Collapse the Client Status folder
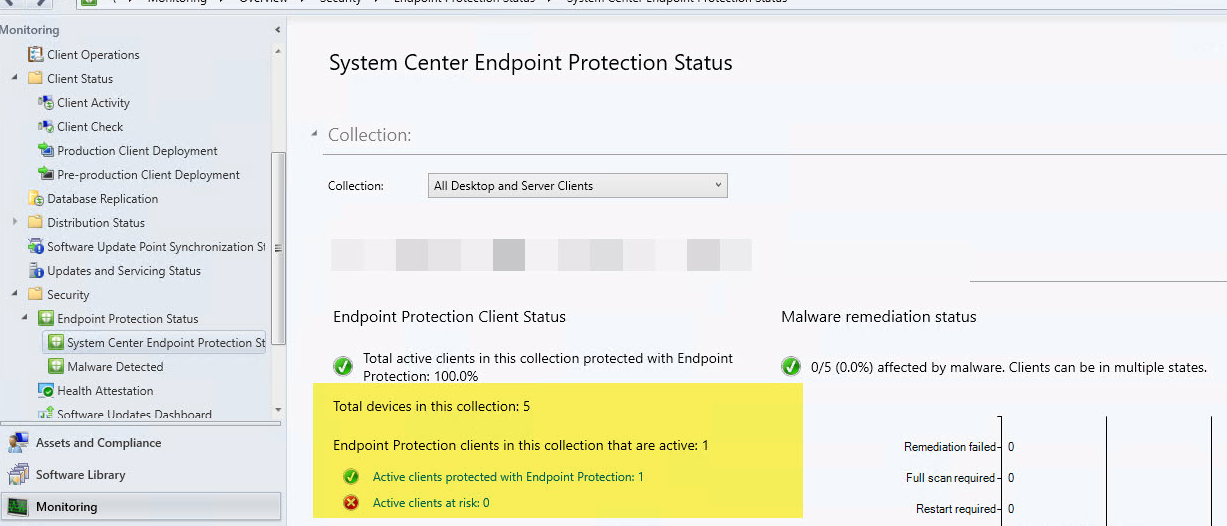This screenshot has width=1227, height=526. click(x=15, y=79)
